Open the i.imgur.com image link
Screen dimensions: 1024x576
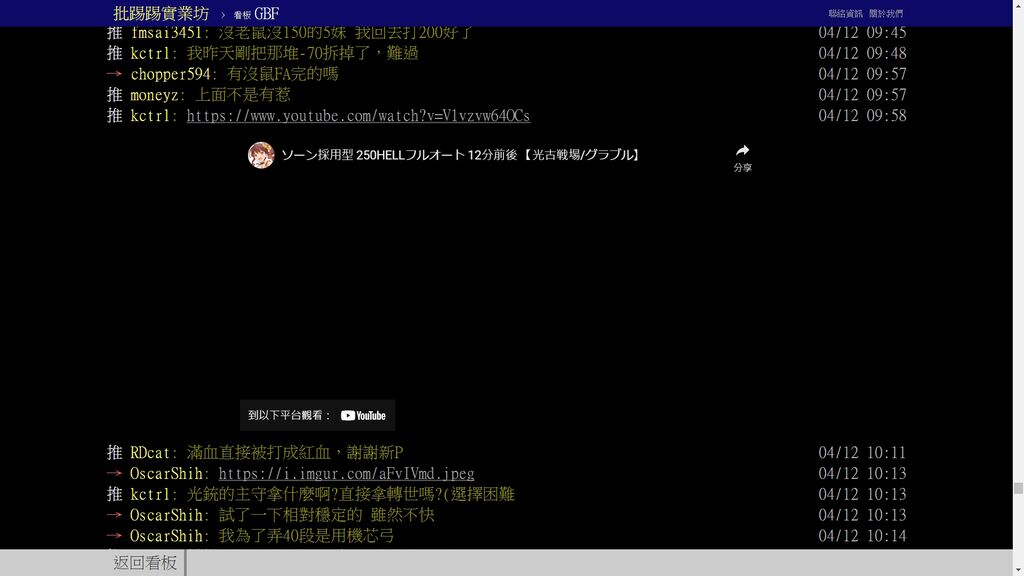point(346,474)
